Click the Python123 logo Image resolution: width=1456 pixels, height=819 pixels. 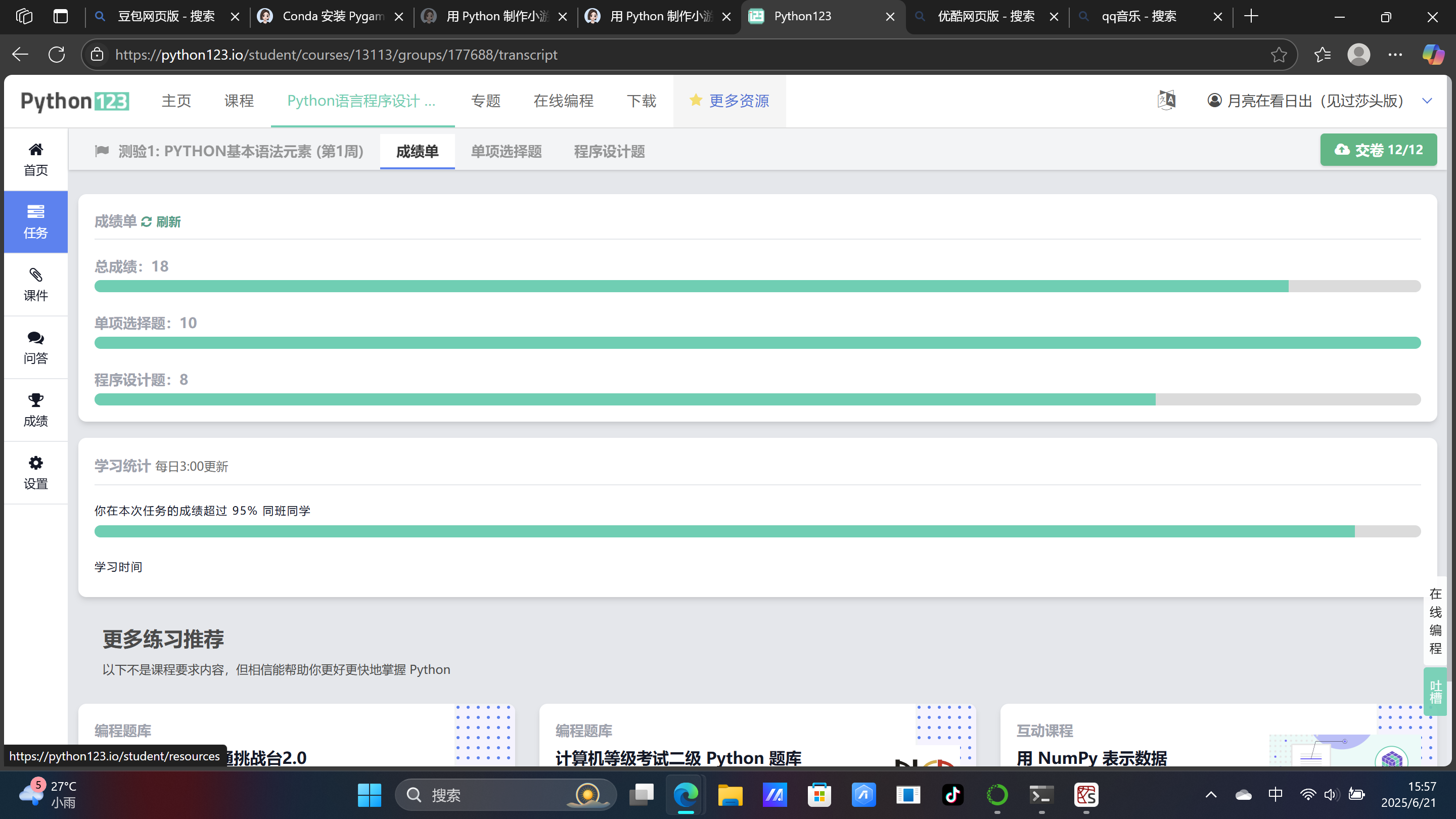[x=75, y=101]
